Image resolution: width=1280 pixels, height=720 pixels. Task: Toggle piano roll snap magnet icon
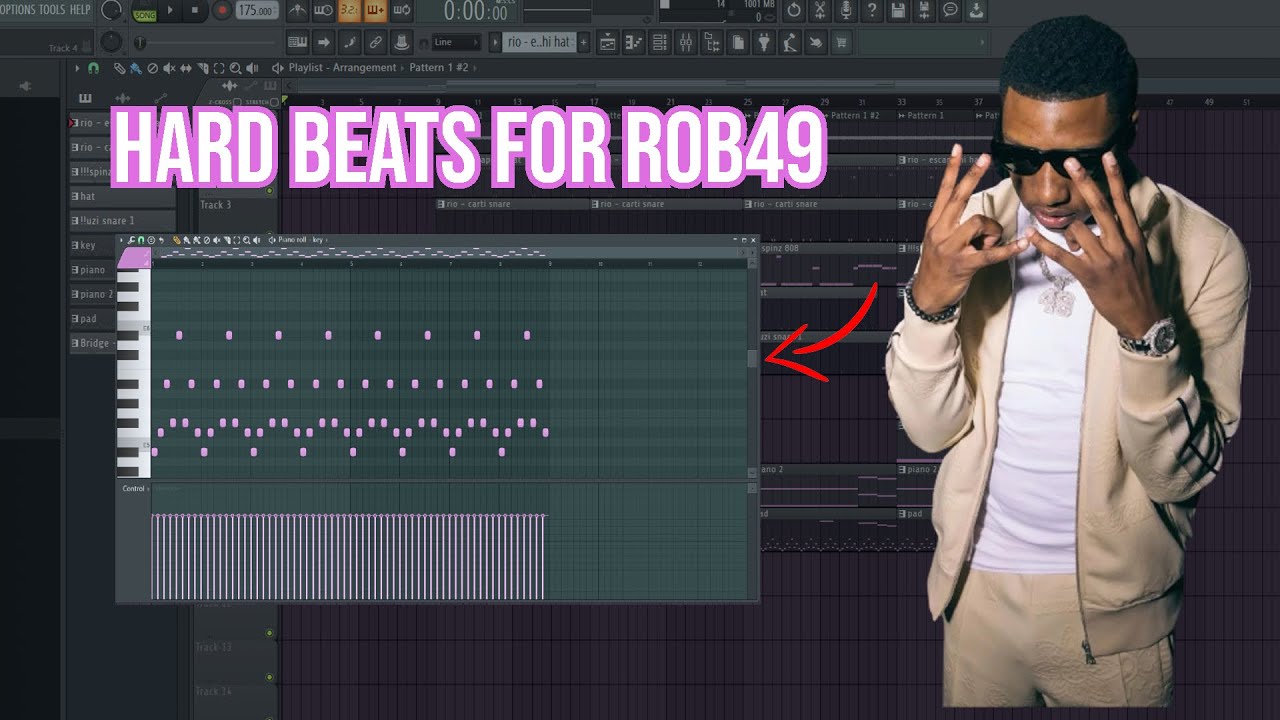tap(140, 240)
